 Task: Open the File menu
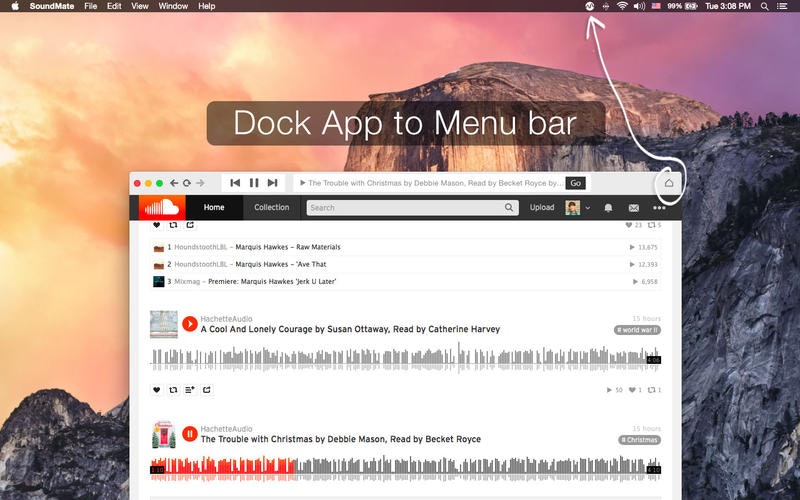tap(90, 6)
